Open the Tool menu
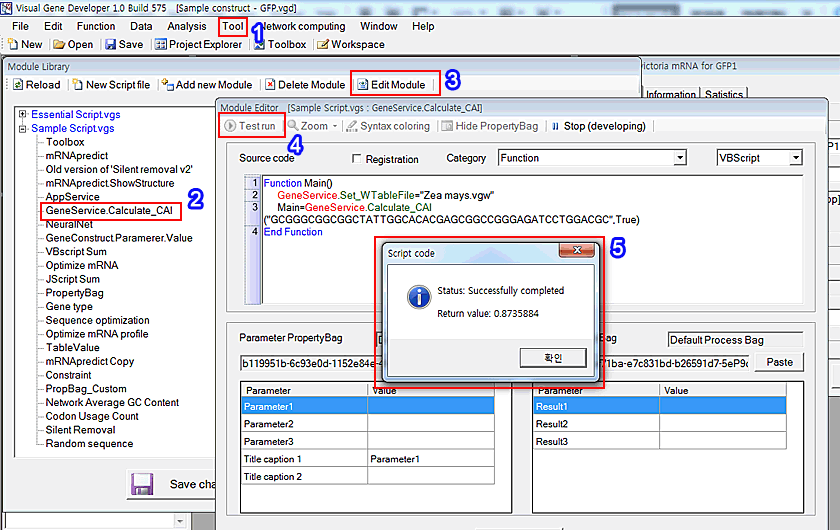The image size is (840, 530). pos(233,26)
